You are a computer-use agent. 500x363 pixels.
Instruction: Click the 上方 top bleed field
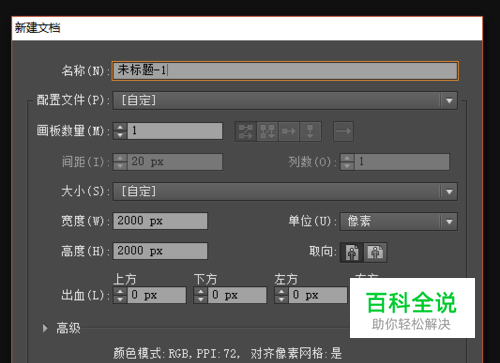[x=157, y=295]
